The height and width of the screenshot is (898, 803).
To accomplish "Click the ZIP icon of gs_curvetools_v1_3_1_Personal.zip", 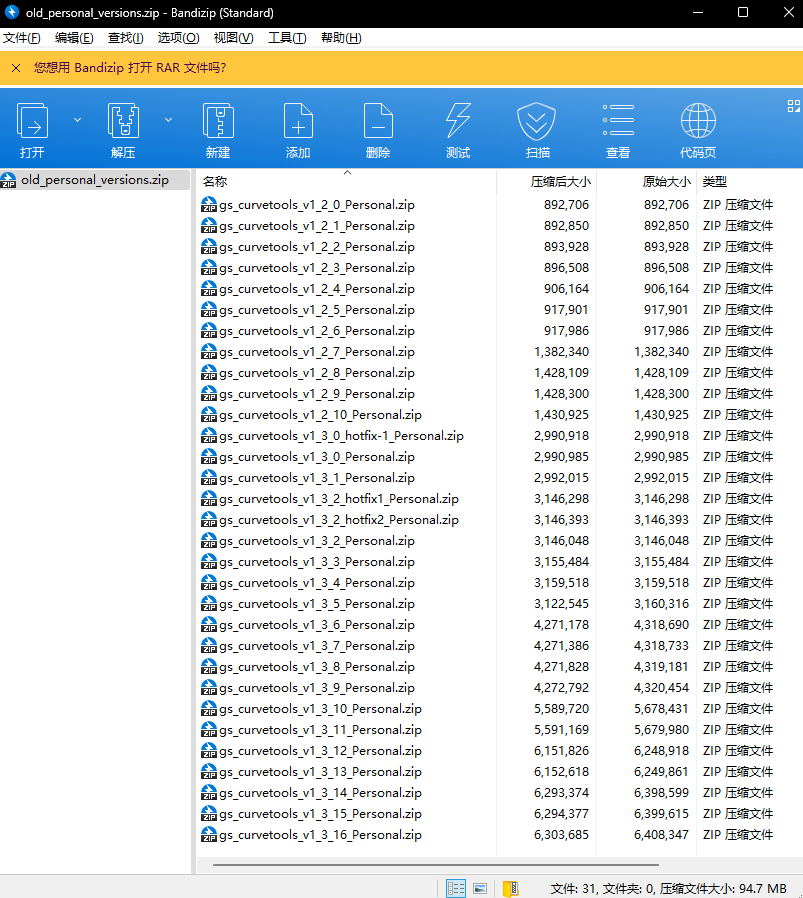I will point(209,478).
